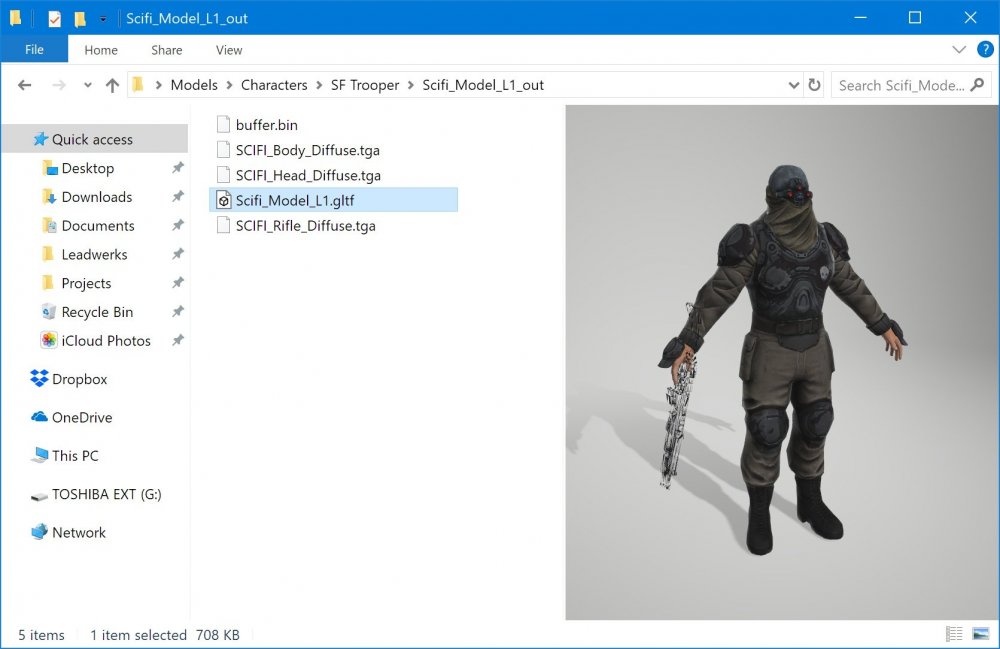Refresh the current folder view

tap(814, 85)
